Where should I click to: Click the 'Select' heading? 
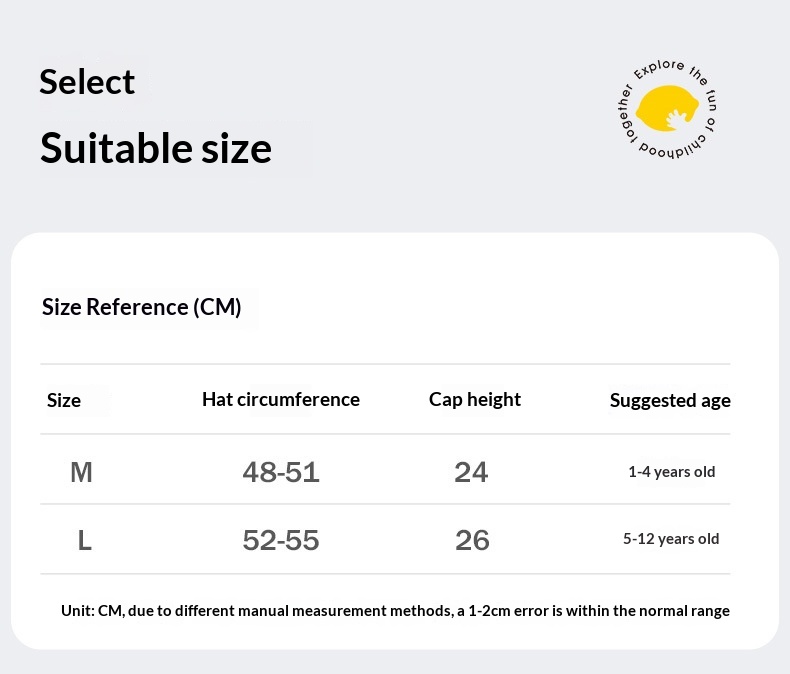point(87,82)
